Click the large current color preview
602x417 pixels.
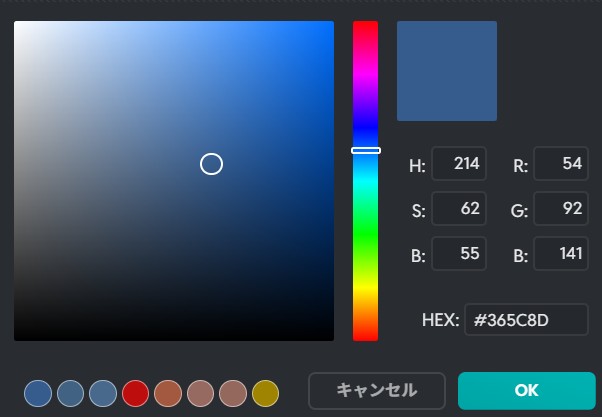[447, 71]
